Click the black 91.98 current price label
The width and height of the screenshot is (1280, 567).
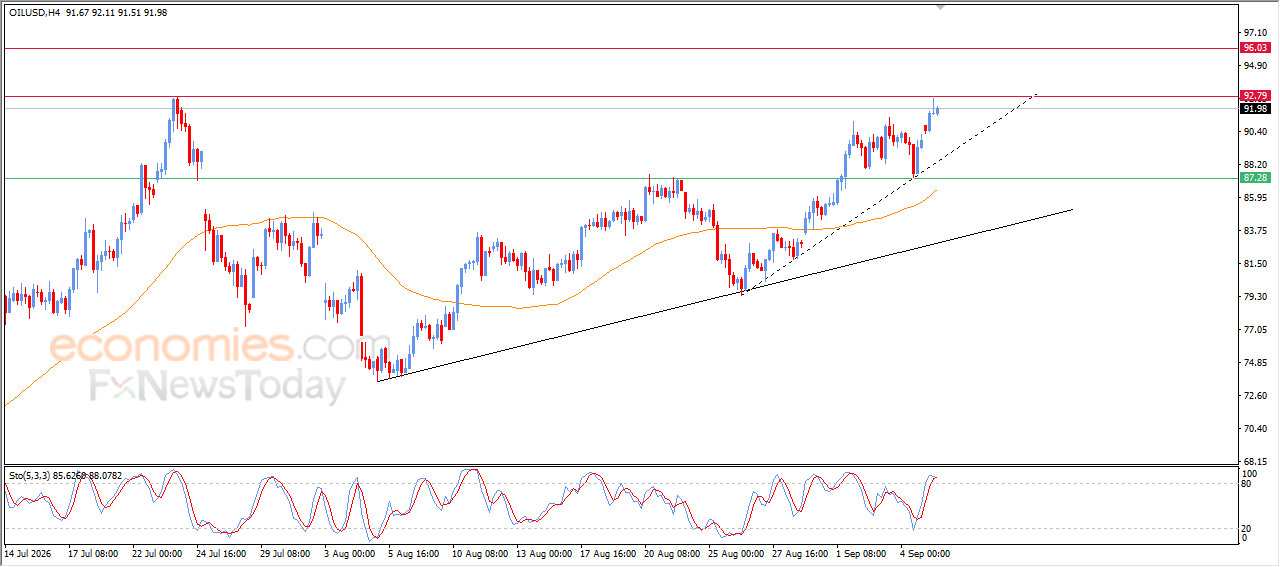[1254, 108]
